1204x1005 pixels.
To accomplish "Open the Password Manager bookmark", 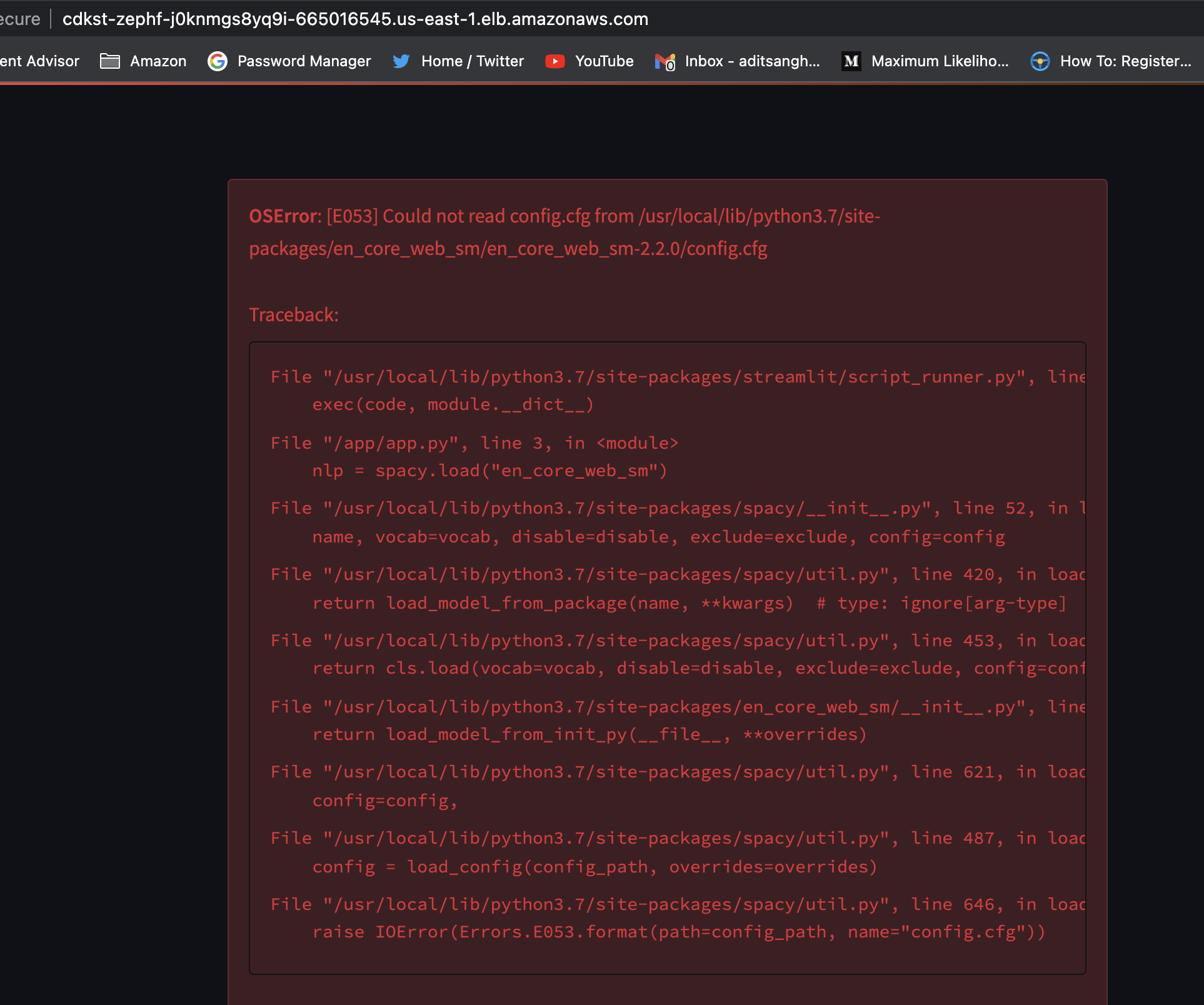I will pyautogui.click(x=304, y=61).
